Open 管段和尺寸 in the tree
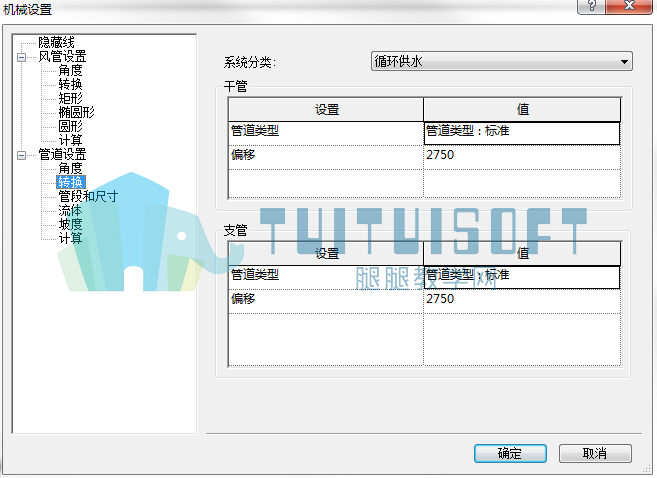Image resolution: width=657 pixels, height=478 pixels. [88, 196]
